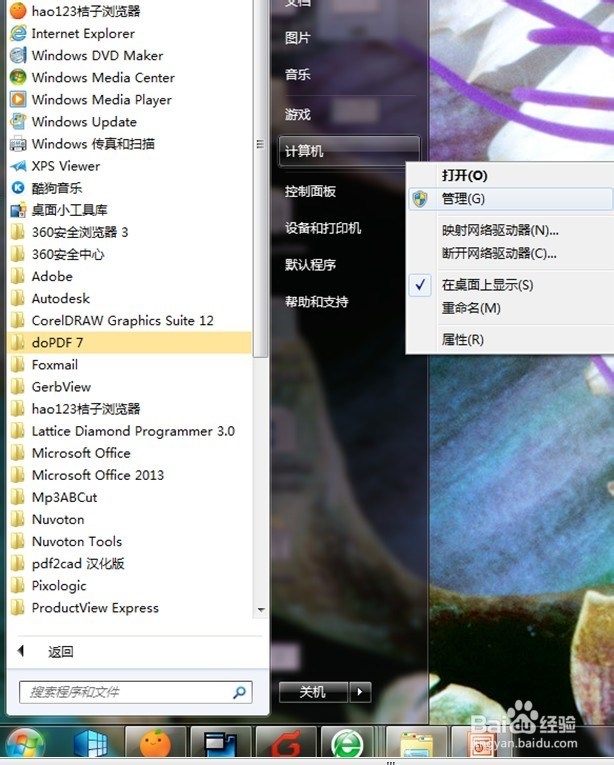The height and width of the screenshot is (765, 614).
Task: Open 默认程序 link
Action: tap(310, 265)
